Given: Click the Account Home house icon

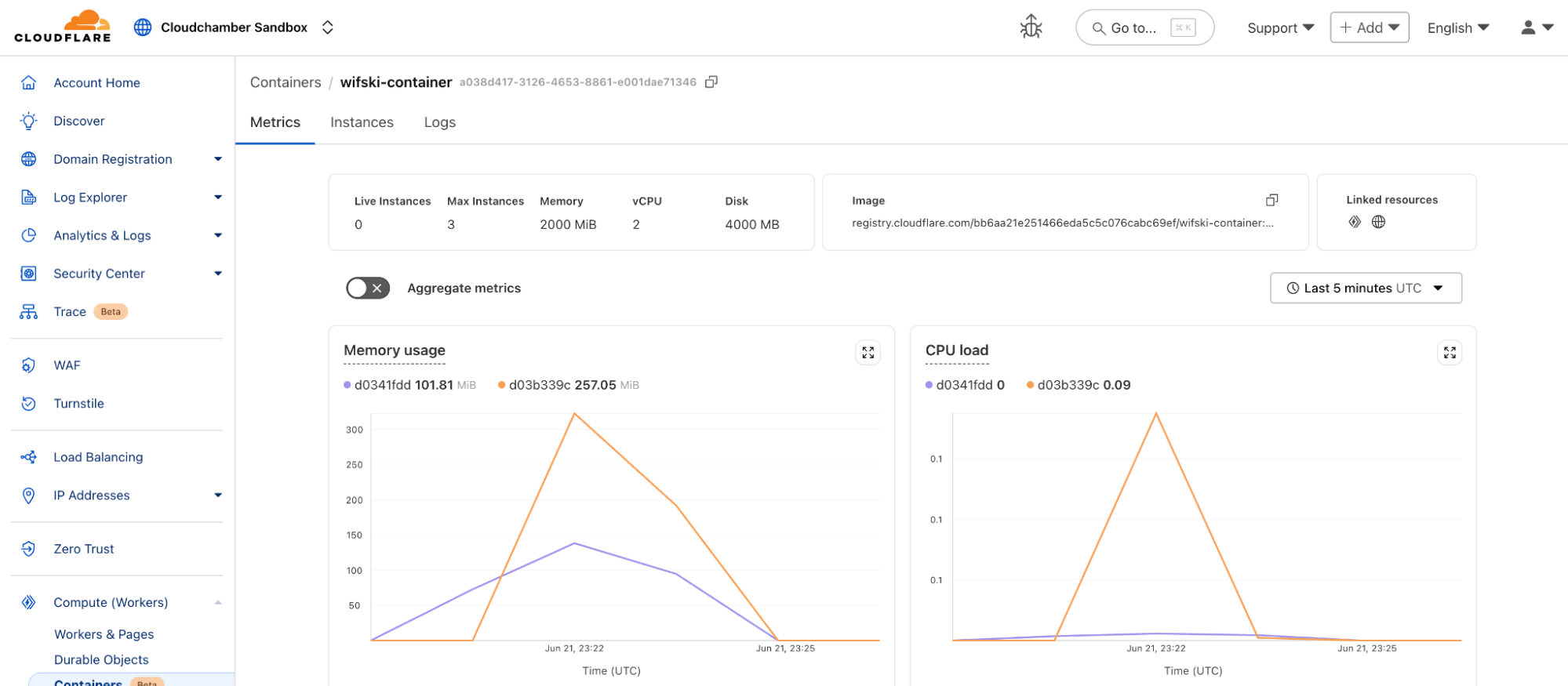Looking at the screenshot, I should (29, 82).
